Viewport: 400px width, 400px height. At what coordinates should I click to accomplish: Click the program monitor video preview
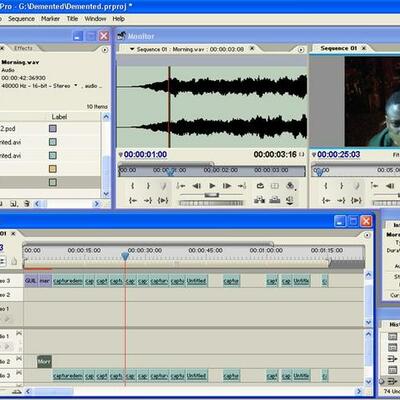372,101
